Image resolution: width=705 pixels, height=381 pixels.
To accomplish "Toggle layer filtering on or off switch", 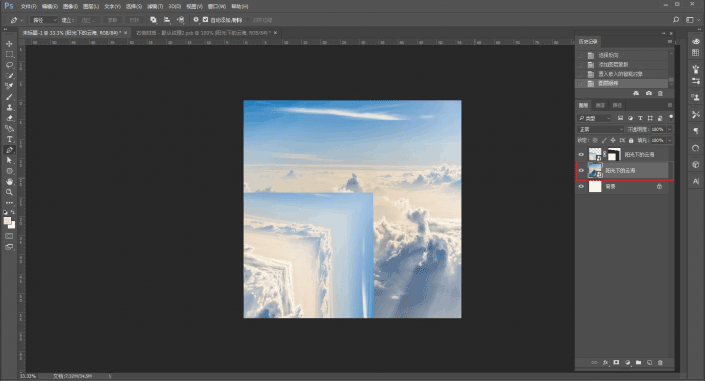I will coord(671,117).
